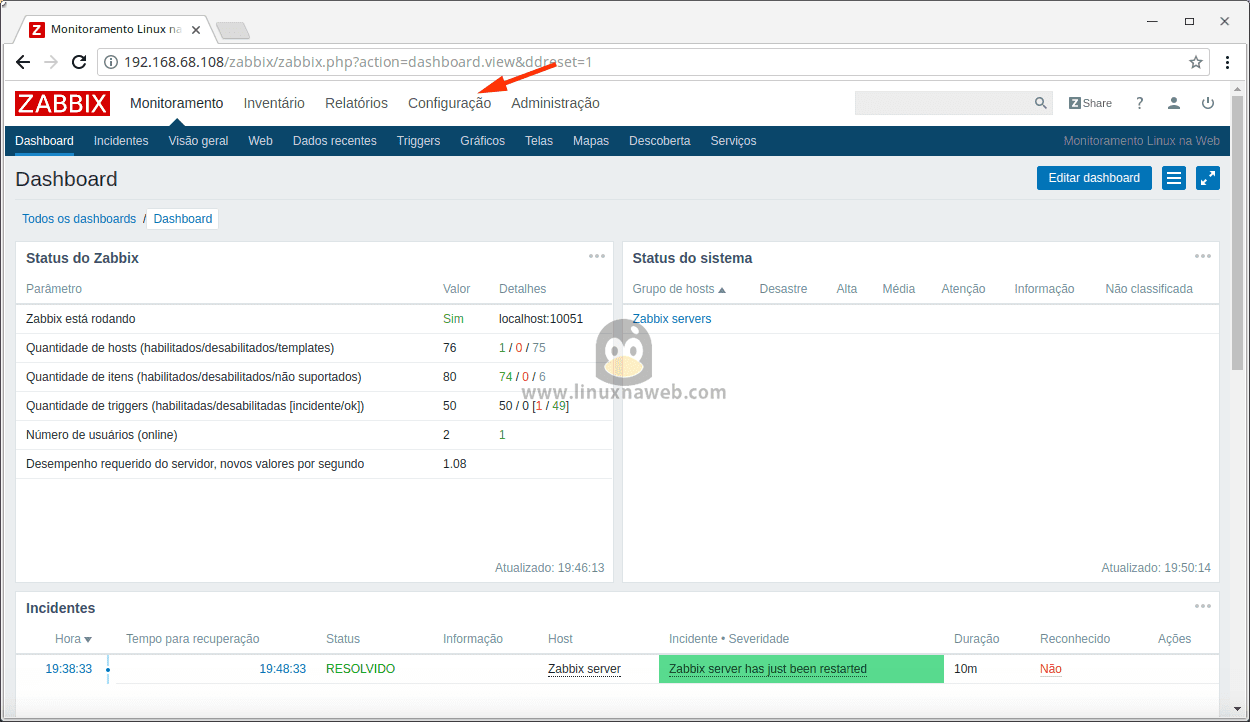The width and height of the screenshot is (1250, 722).
Task: Click the Zabbix logo
Action: pyautogui.click(x=62, y=103)
